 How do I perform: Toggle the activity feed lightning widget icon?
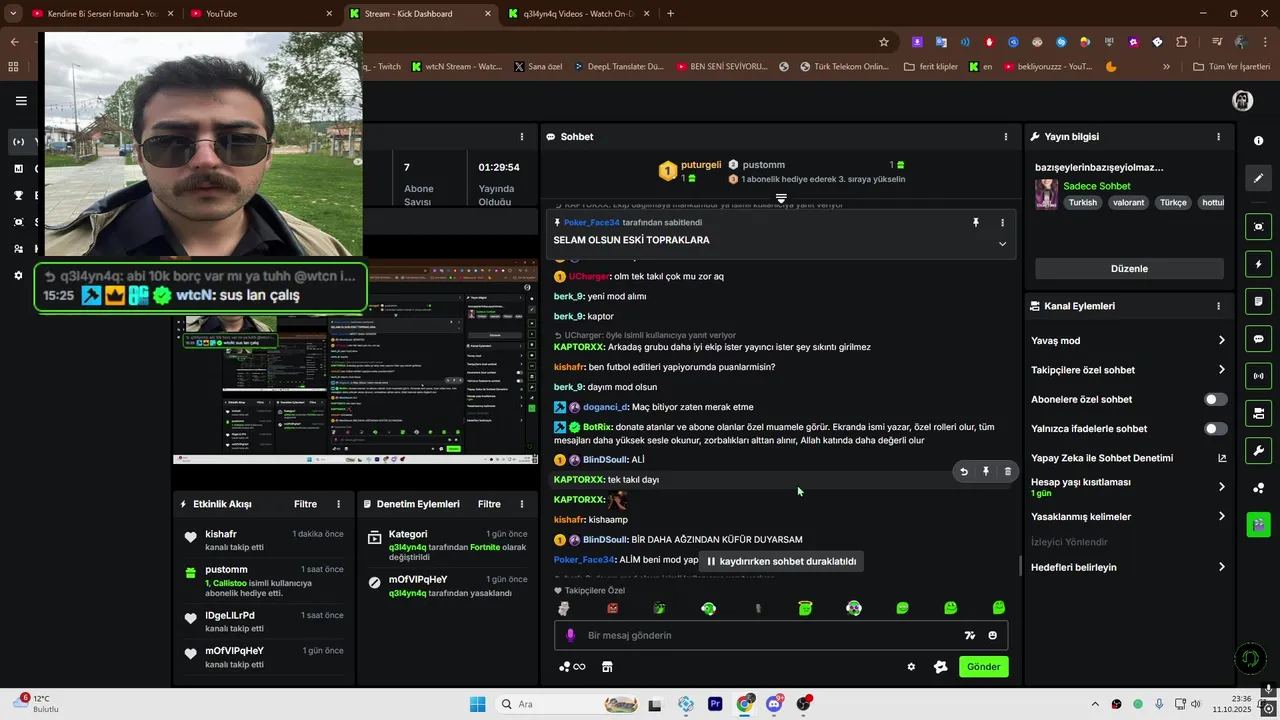tap(1259, 265)
